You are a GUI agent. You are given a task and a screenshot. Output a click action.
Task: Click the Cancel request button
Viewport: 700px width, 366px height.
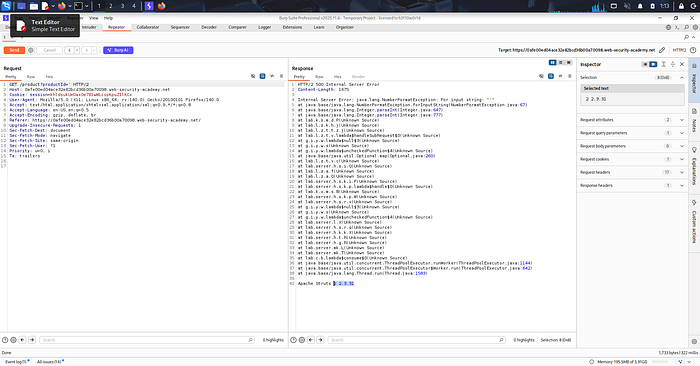[50, 50]
